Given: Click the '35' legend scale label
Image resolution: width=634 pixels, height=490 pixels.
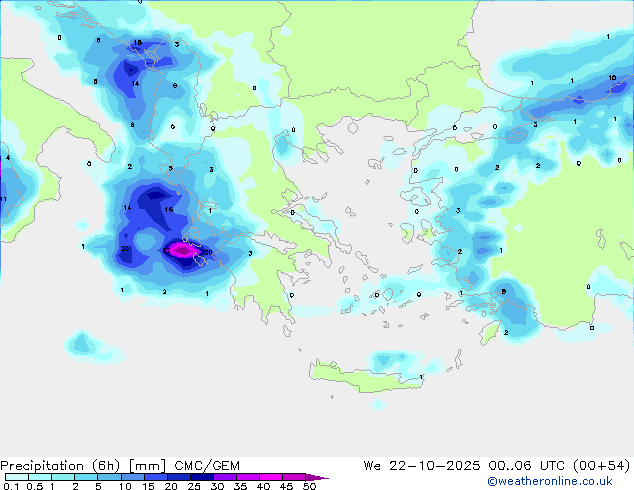Looking at the screenshot, I should tap(240, 486).
